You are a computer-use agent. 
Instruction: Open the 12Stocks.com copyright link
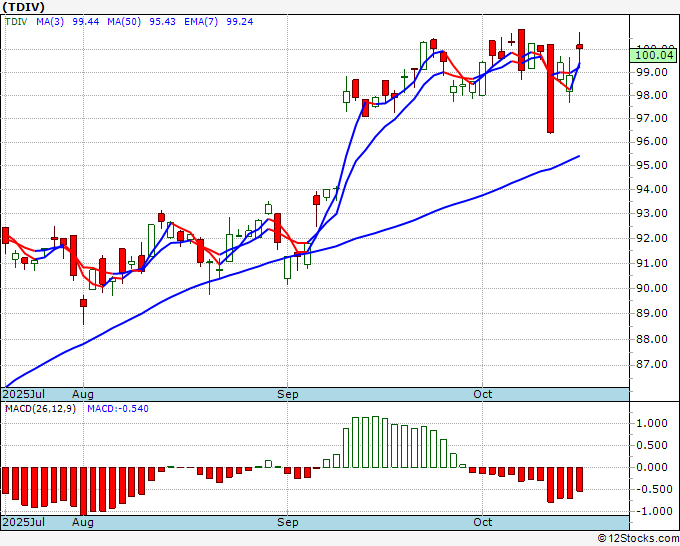point(638,539)
